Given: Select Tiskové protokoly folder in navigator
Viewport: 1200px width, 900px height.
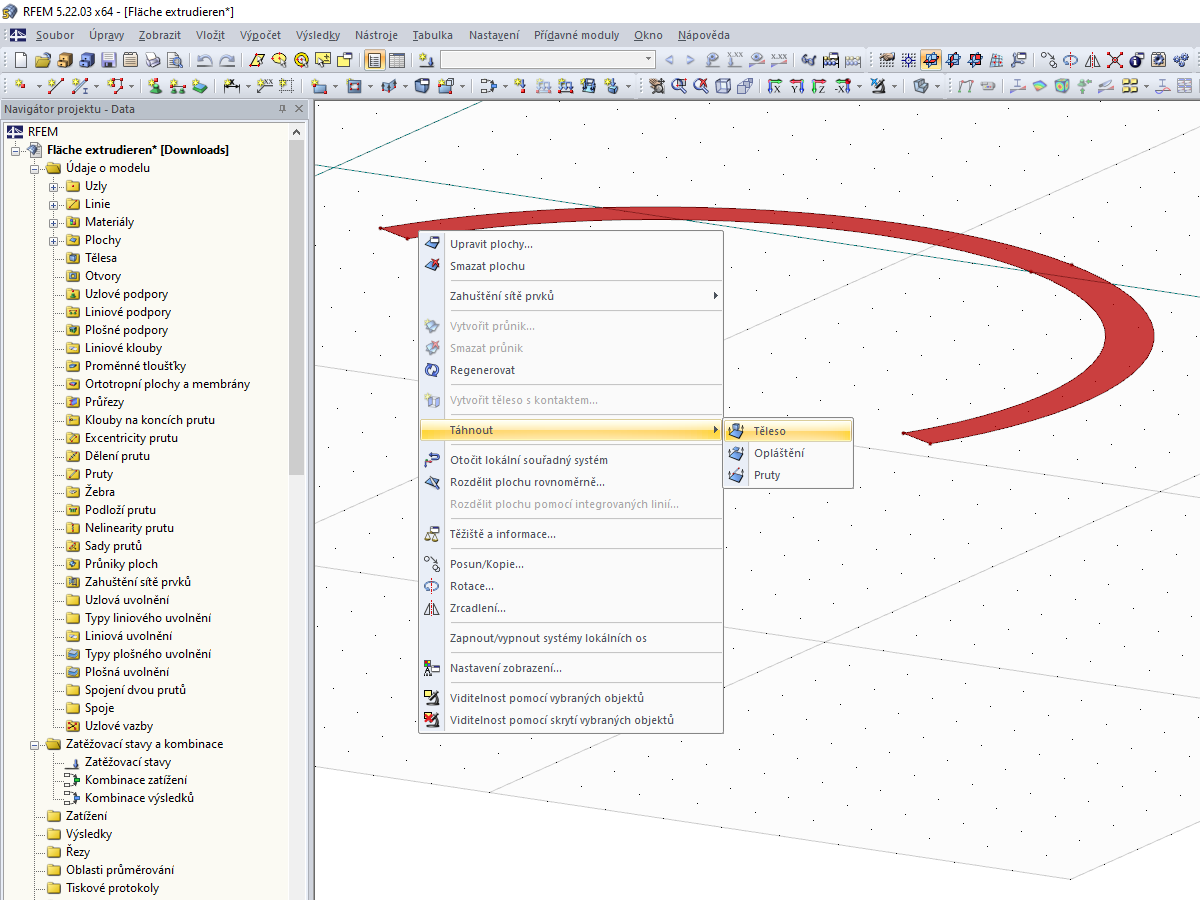Looking at the screenshot, I should click(112, 888).
